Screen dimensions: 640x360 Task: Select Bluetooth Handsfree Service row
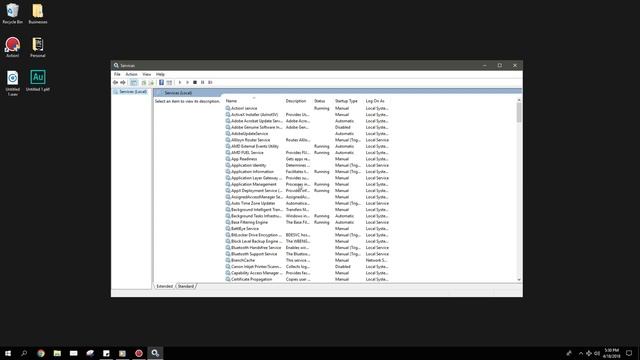coord(307,247)
